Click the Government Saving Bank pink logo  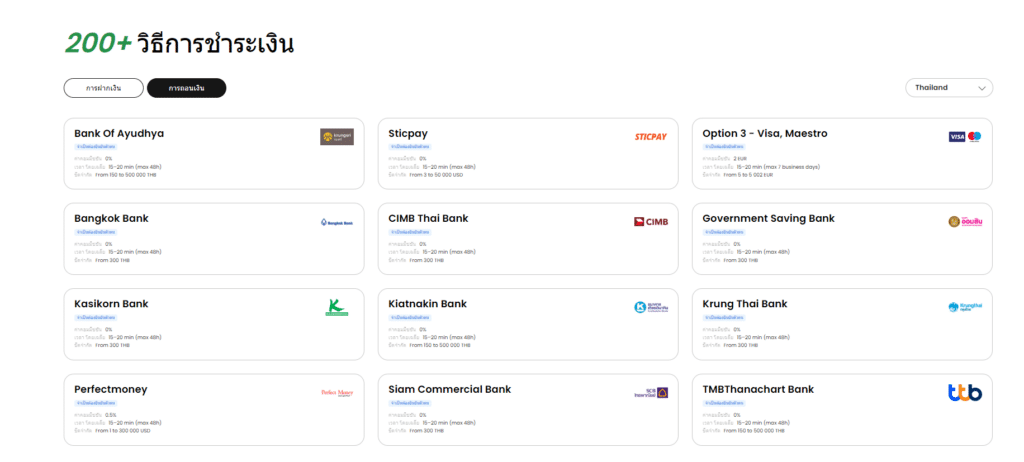(x=965, y=222)
